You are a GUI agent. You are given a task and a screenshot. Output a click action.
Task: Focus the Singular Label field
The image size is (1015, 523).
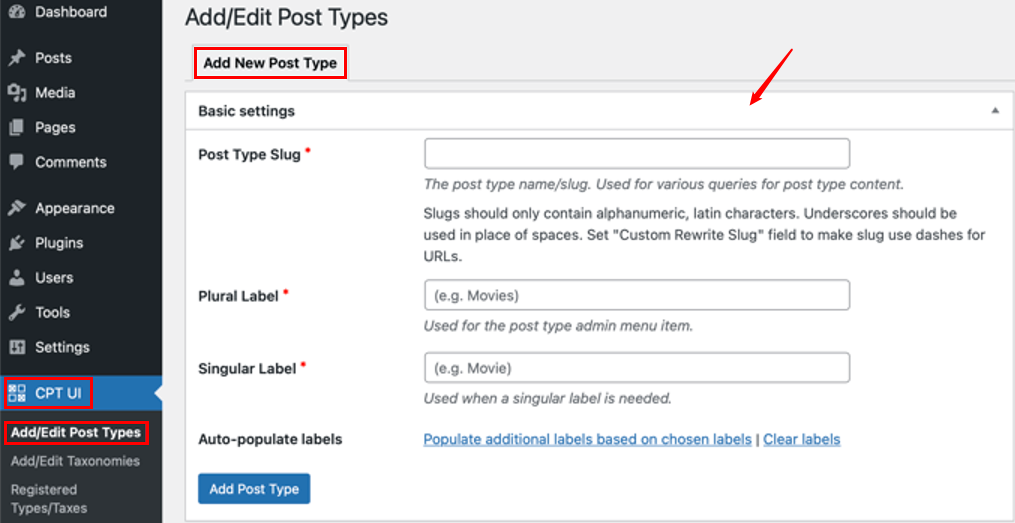(x=637, y=368)
